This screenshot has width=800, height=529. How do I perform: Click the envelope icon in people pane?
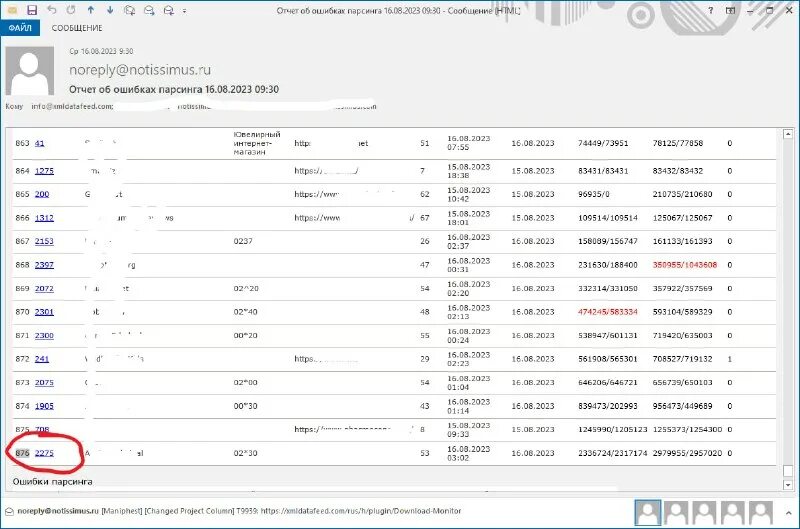tap(9, 511)
